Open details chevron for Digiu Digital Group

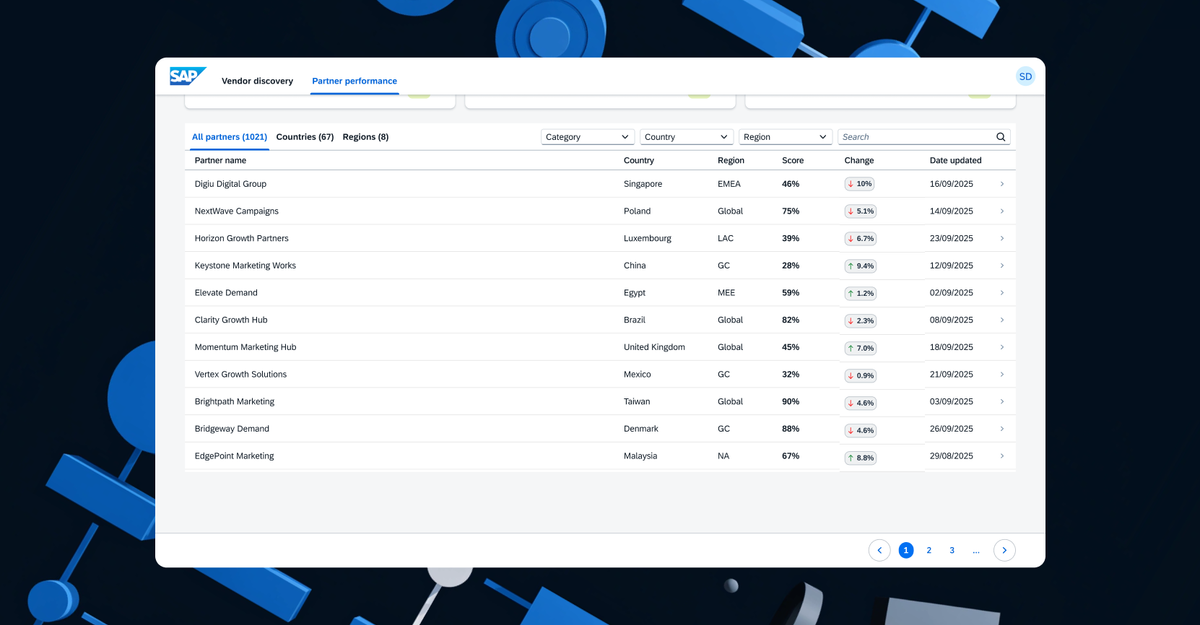tap(1002, 184)
